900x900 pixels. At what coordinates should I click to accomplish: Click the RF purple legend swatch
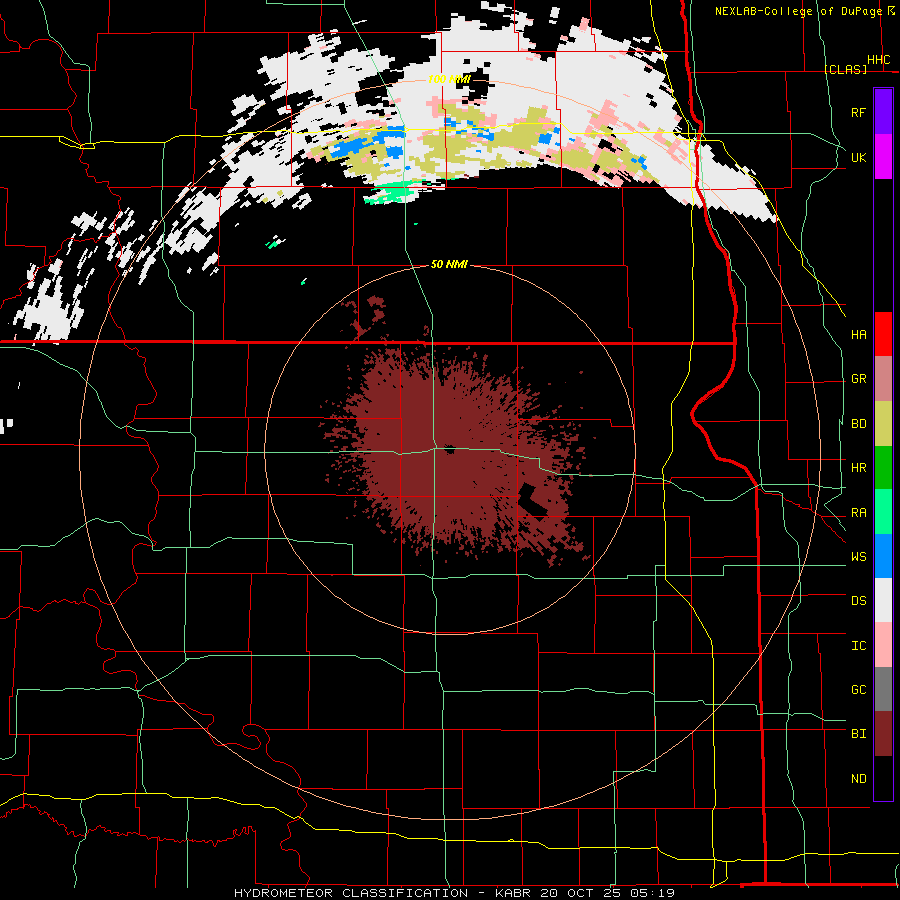point(883,112)
